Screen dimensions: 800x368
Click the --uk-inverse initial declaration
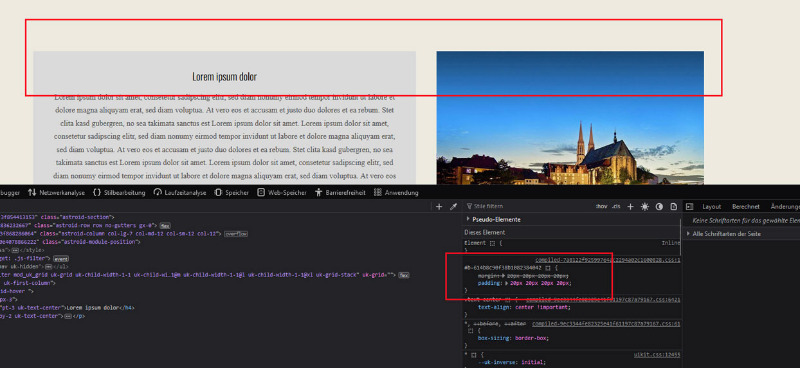511,362
